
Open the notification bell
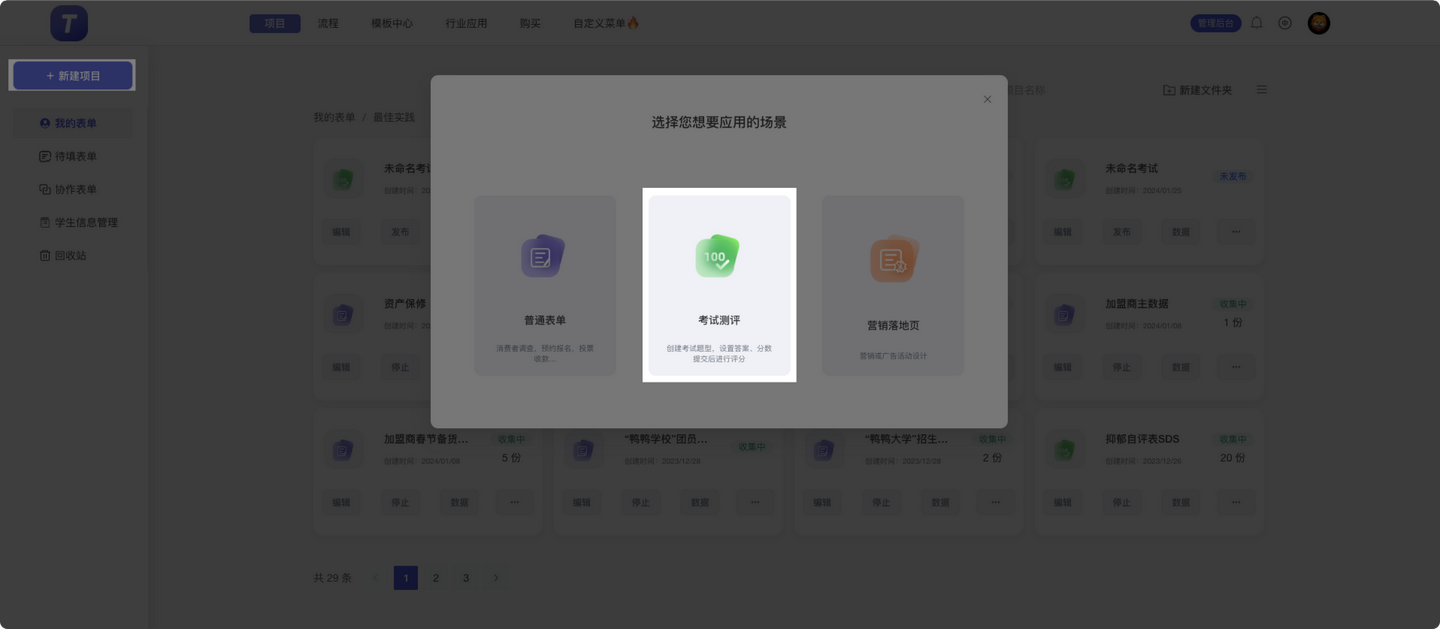click(x=1256, y=23)
